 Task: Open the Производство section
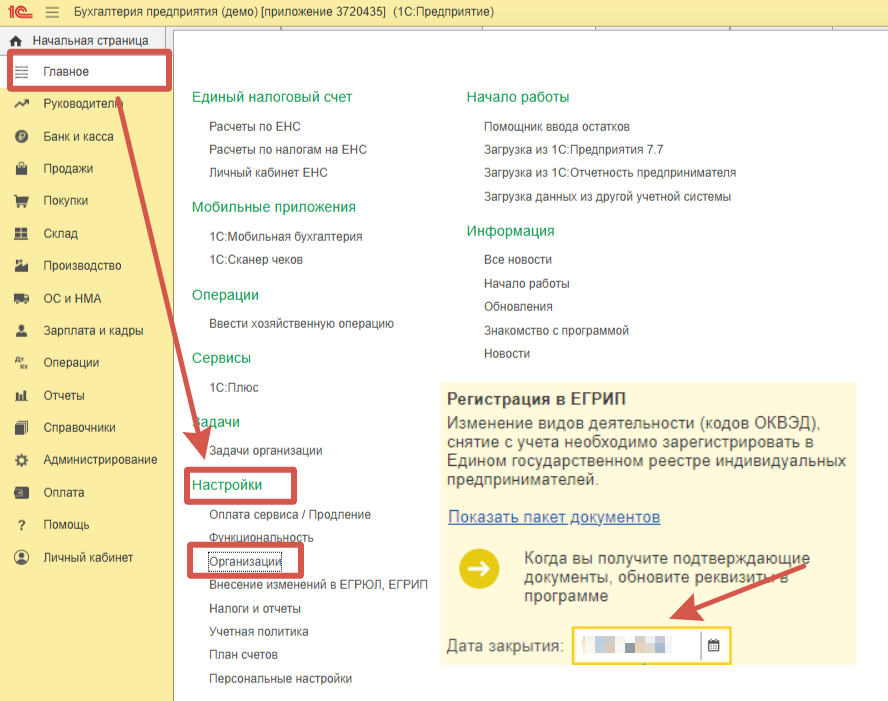[82, 266]
